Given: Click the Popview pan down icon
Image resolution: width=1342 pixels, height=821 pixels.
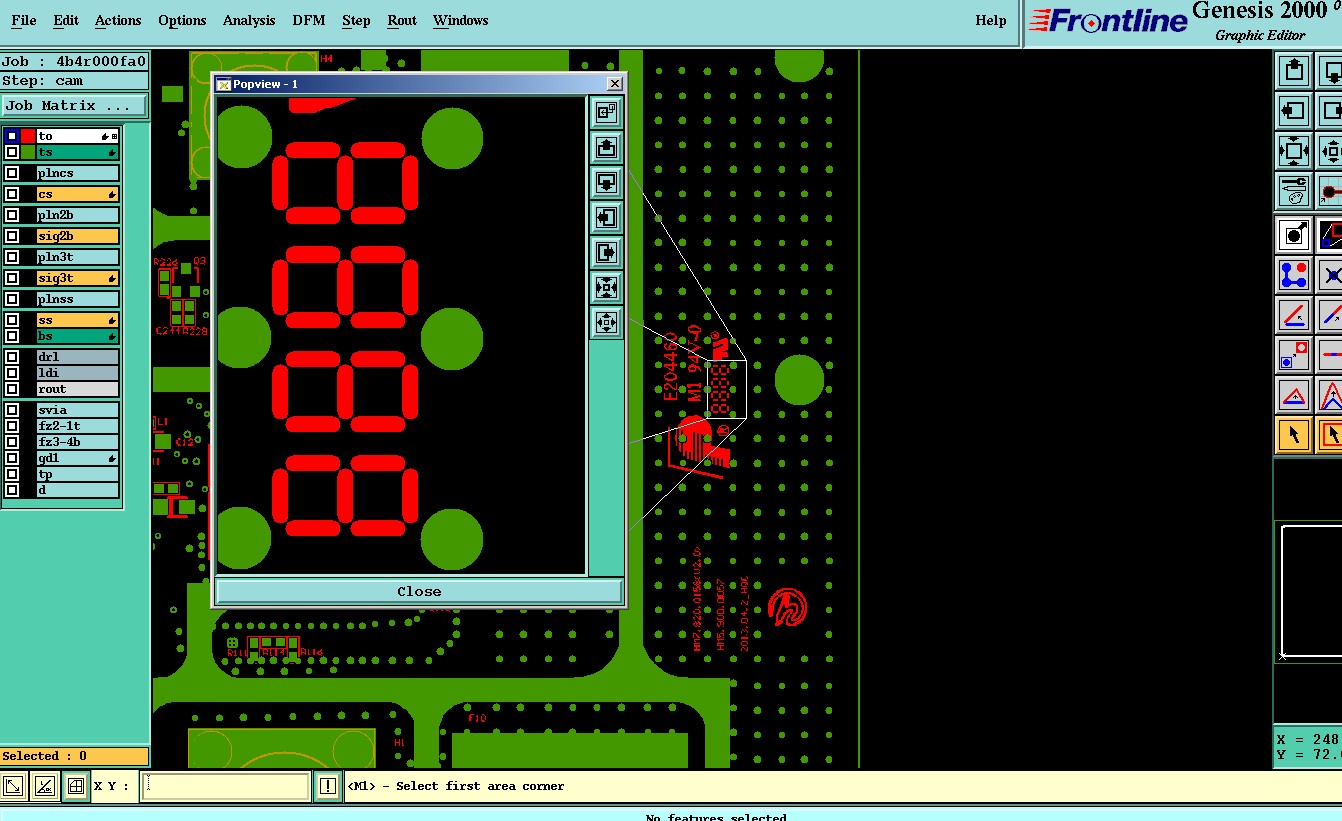Looking at the screenshot, I should (606, 183).
